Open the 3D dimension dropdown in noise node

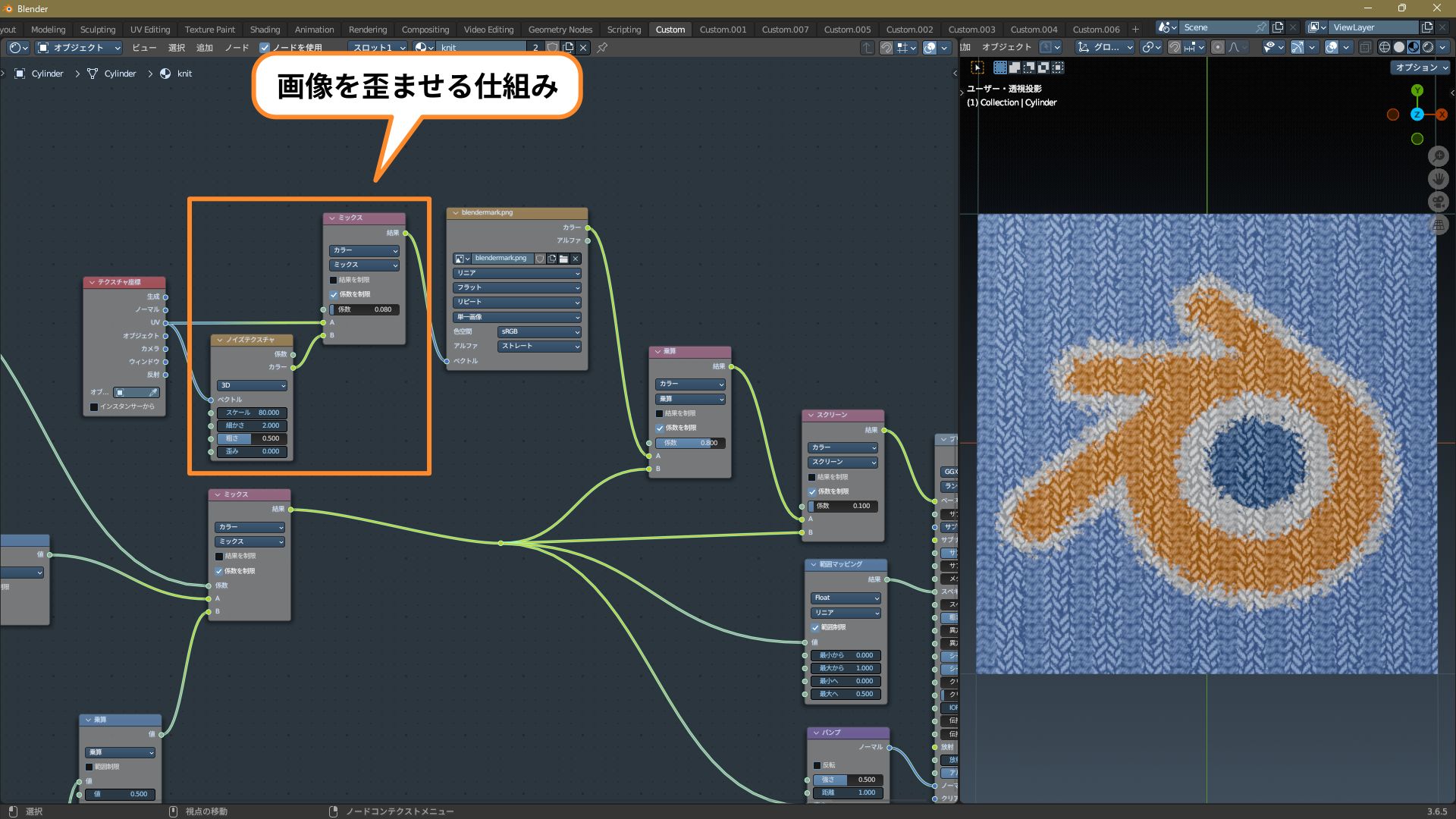tap(252, 385)
